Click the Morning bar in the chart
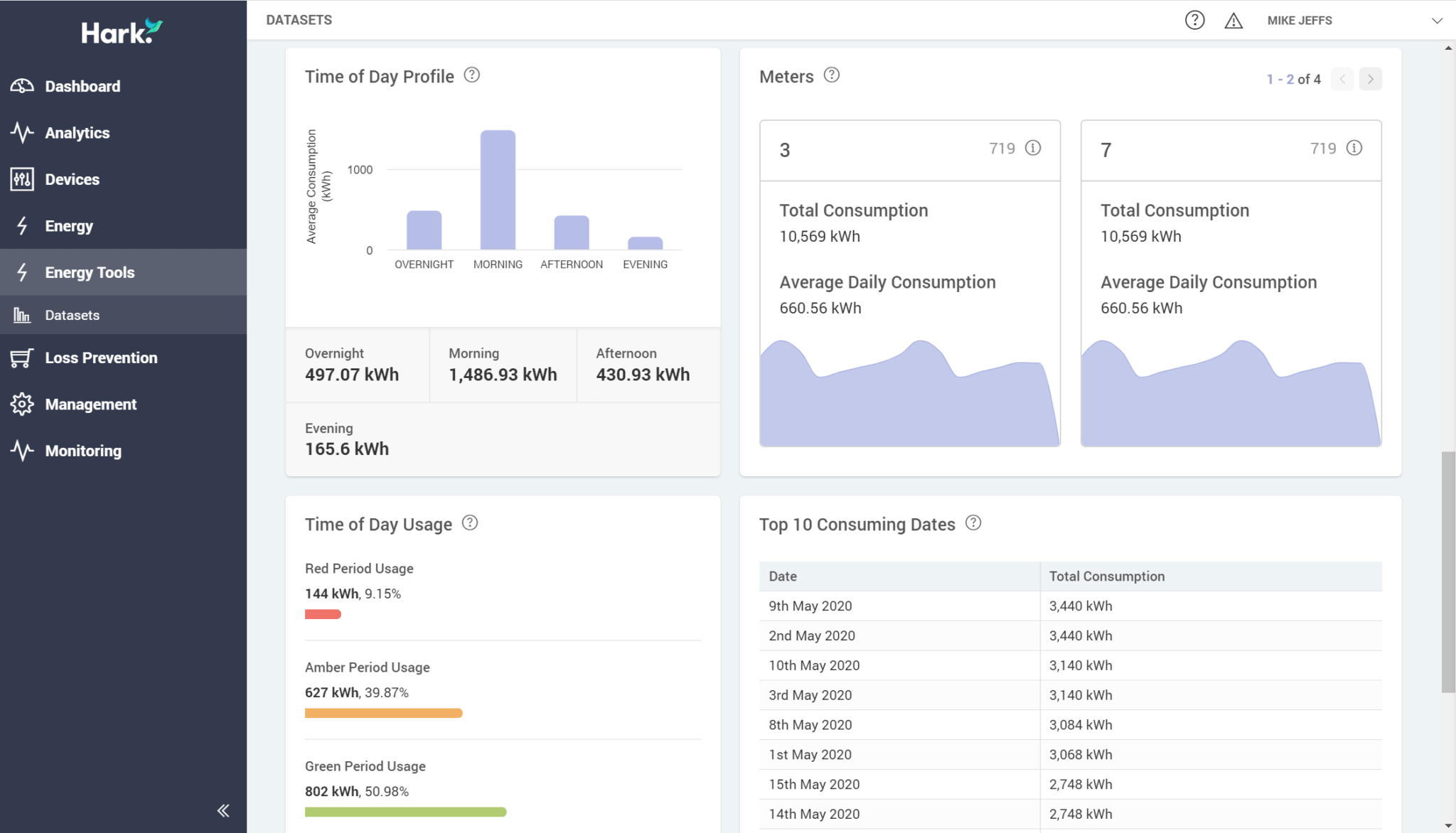 coord(498,190)
